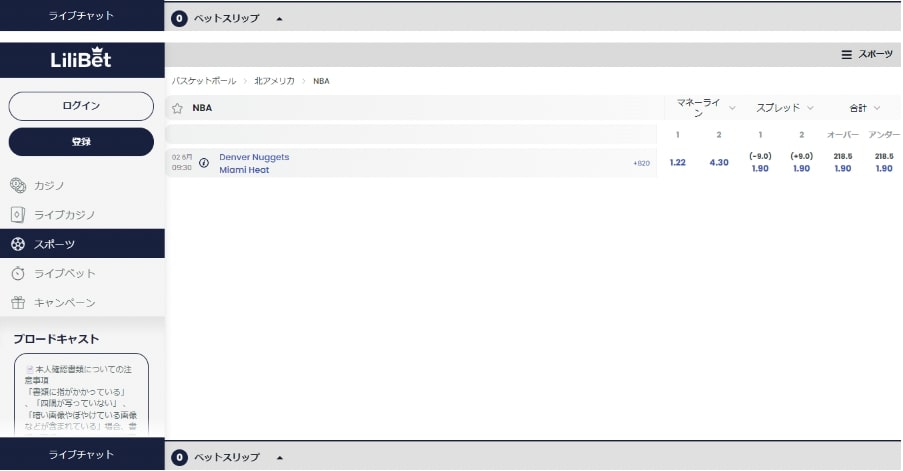
Task: Show the +820 additional markets
Action: click(642, 164)
